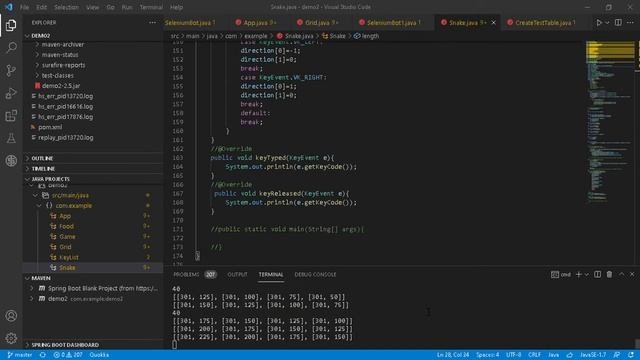Select the KeyList class in Java Projects

(x=69, y=257)
